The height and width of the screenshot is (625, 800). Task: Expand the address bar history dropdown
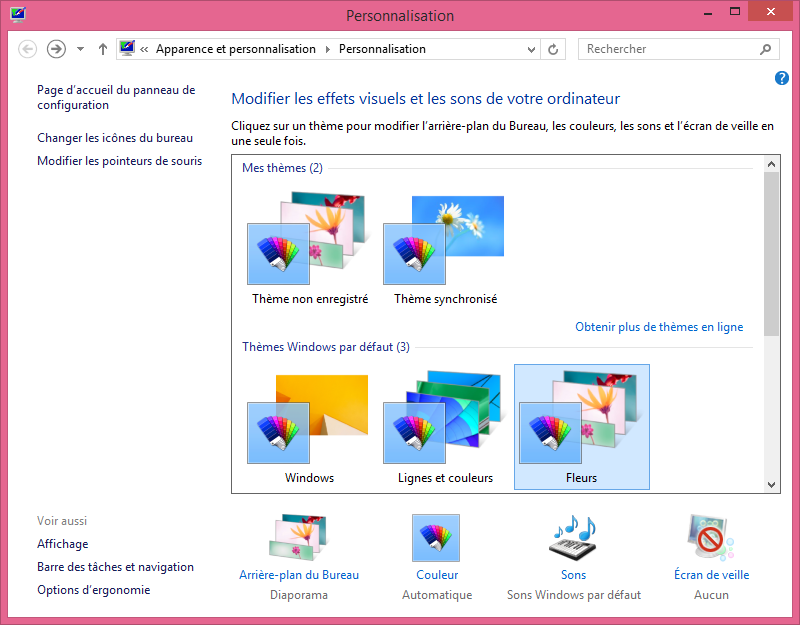point(531,49)
